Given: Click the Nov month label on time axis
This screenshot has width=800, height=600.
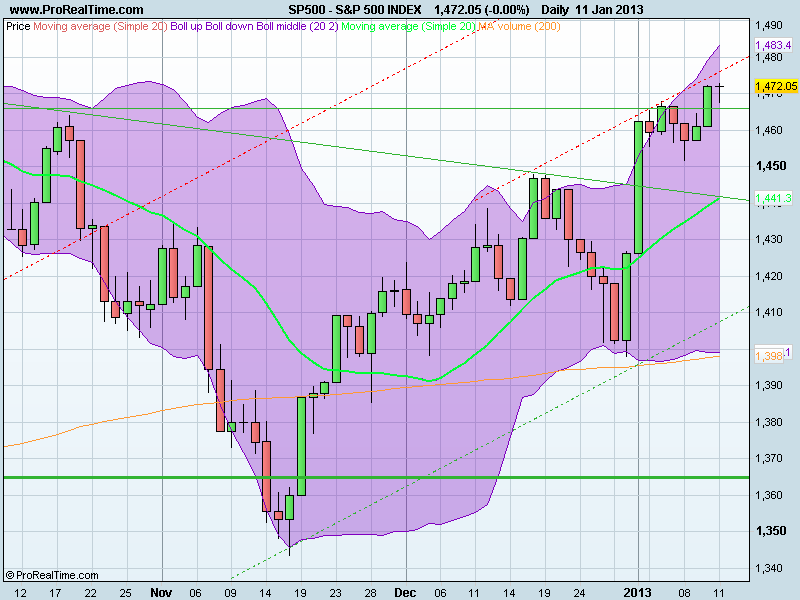Looking at the screenshot, I should [161, 592].
